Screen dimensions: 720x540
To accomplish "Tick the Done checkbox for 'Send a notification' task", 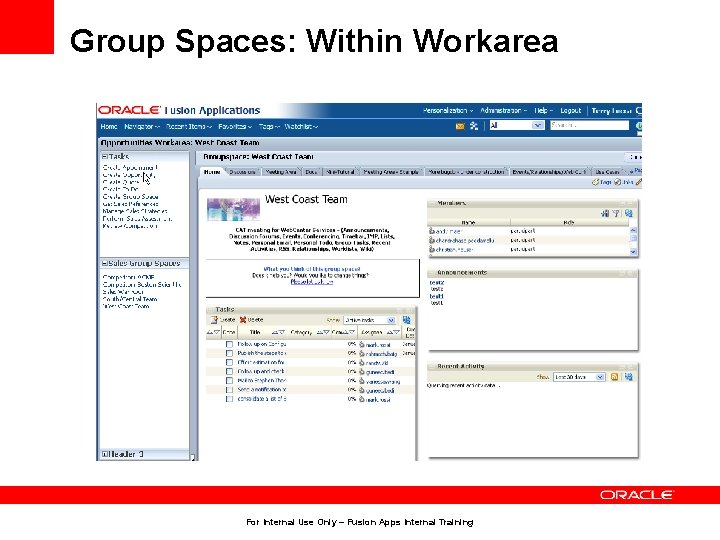I will click(229, 390).
